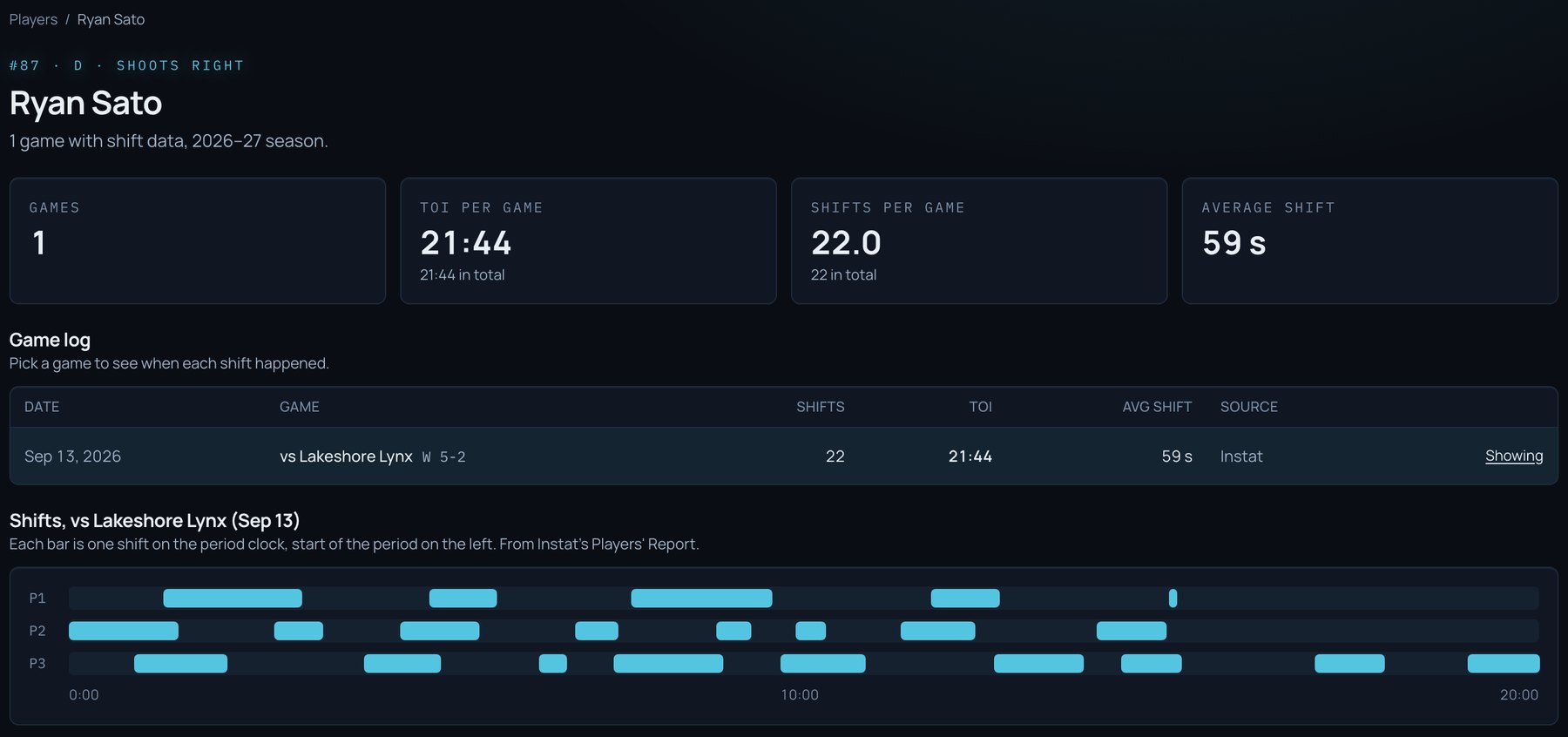
Task: Select the P3 shift bar crossing 10:00
Action: point(823,664)
